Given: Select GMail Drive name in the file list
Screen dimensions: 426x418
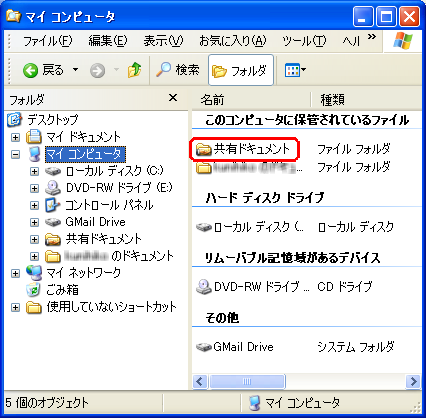Looking at the screenshot, I should click(243, 347).
